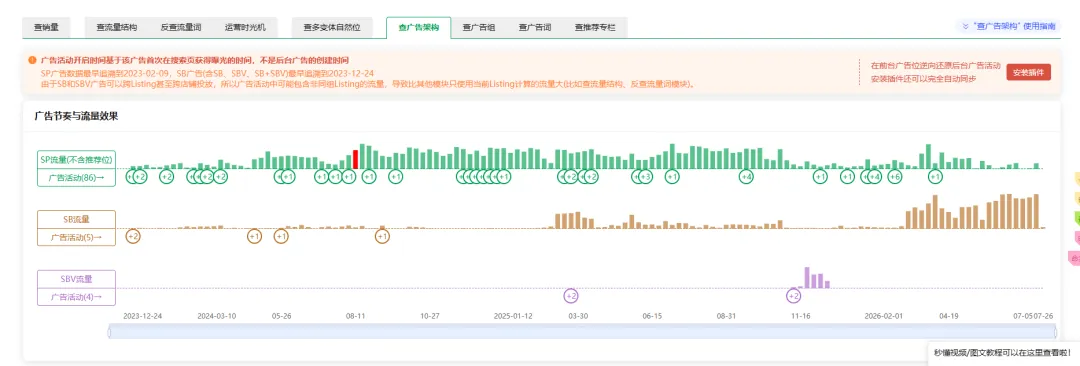This screenshot has width=1080, height=366.
Task: Go to the 查多变体自然位 tab
Action: click(332, 28)
